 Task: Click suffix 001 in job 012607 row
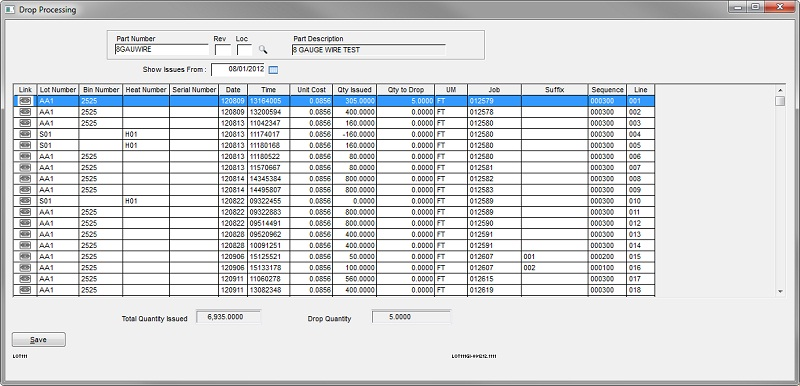pos(555,256)
